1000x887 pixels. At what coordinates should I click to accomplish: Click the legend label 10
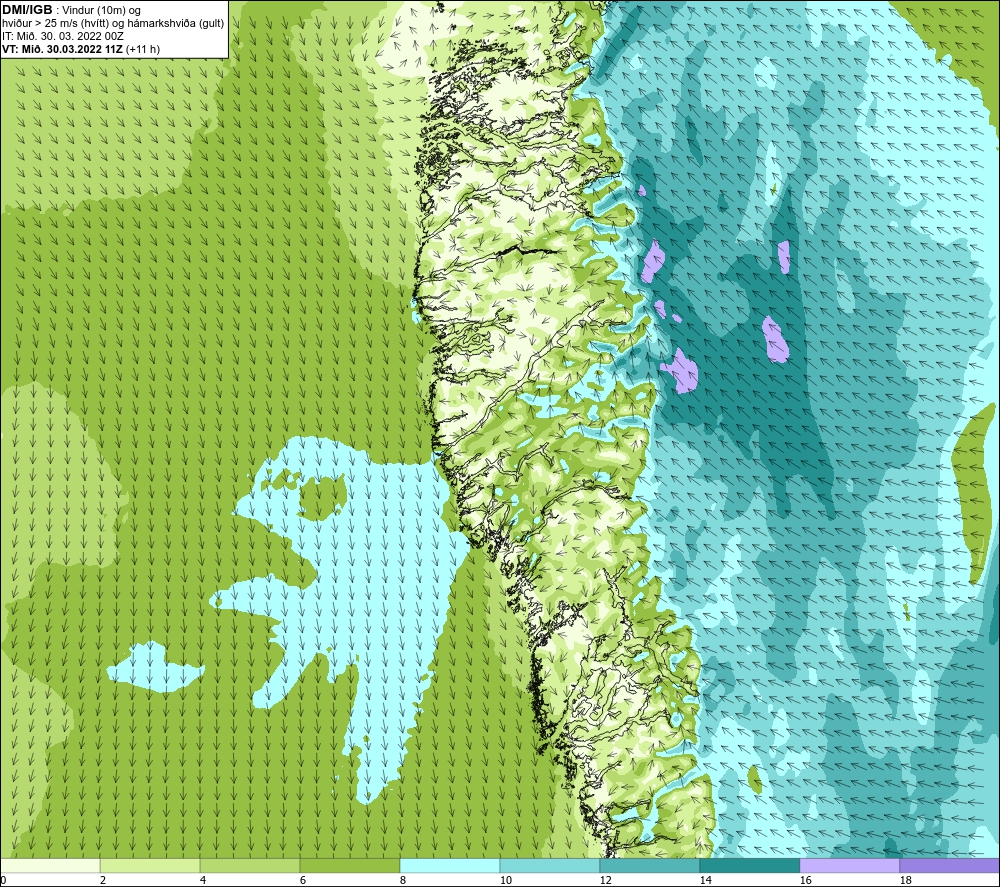tap(505, 881)
